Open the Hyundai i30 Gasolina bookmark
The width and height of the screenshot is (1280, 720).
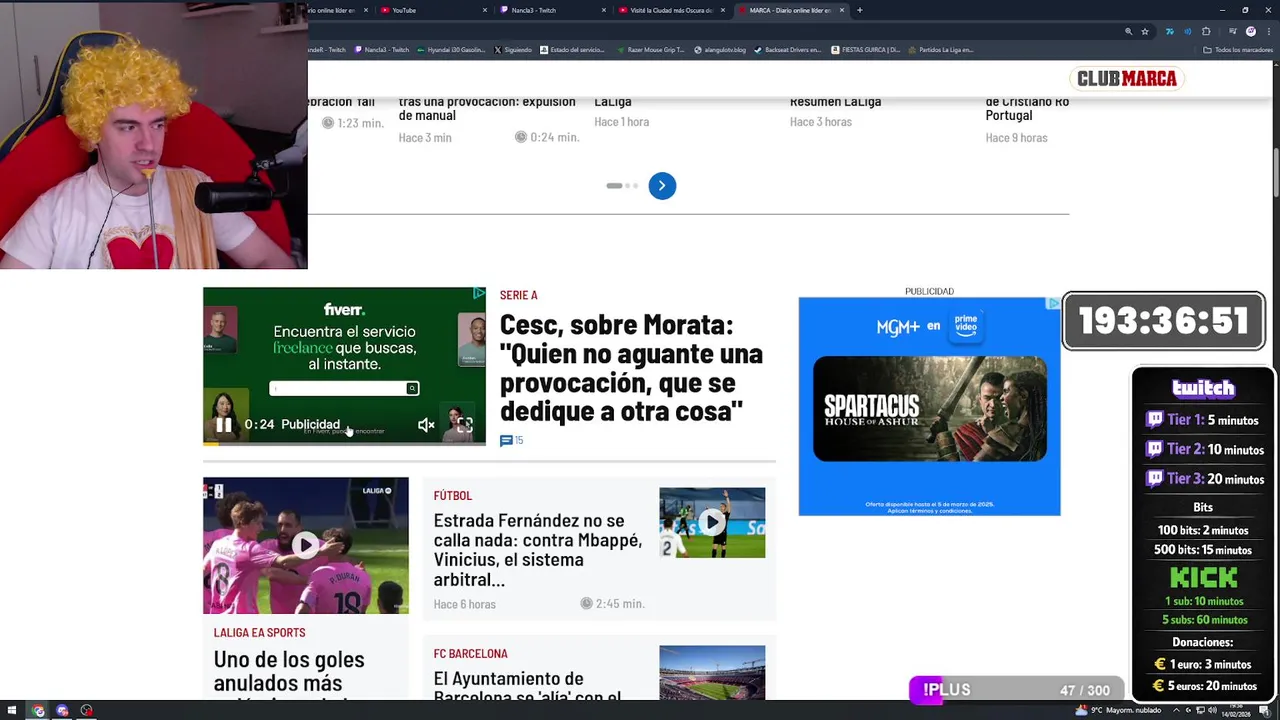pos(451,50)
